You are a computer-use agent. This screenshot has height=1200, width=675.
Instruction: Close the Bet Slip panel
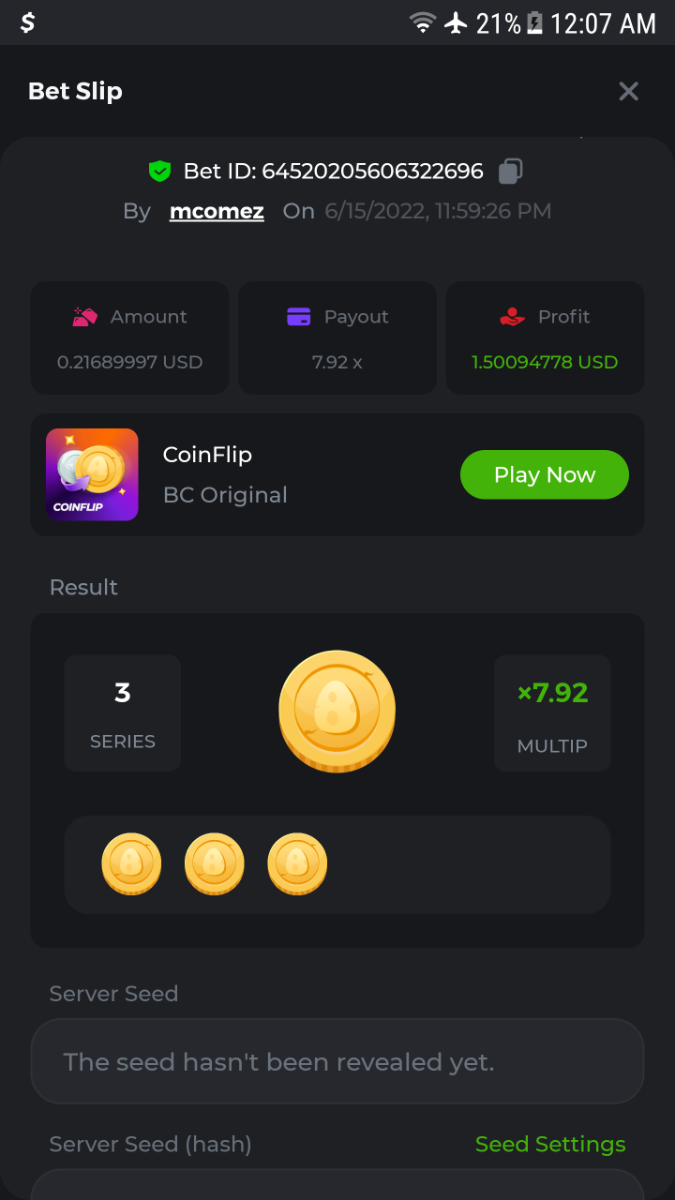click(x=628, y=92)
